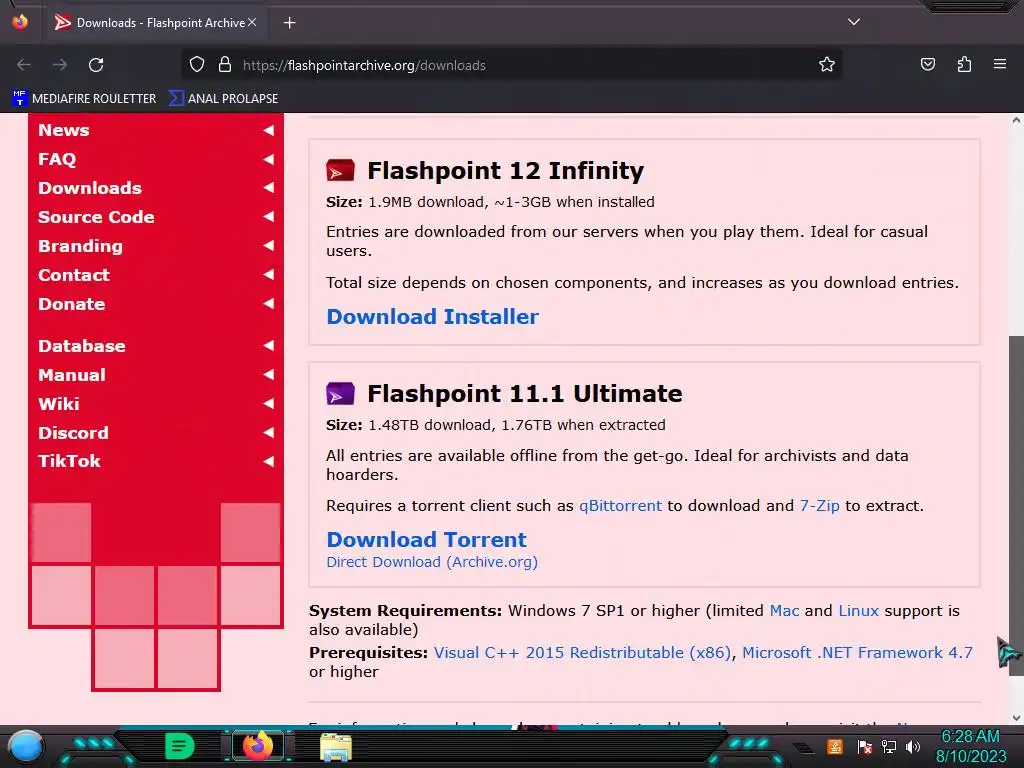Reload the Flashpoint downloads page
This screenshot has width=1024, height=768.
click(x=96, y=65)
